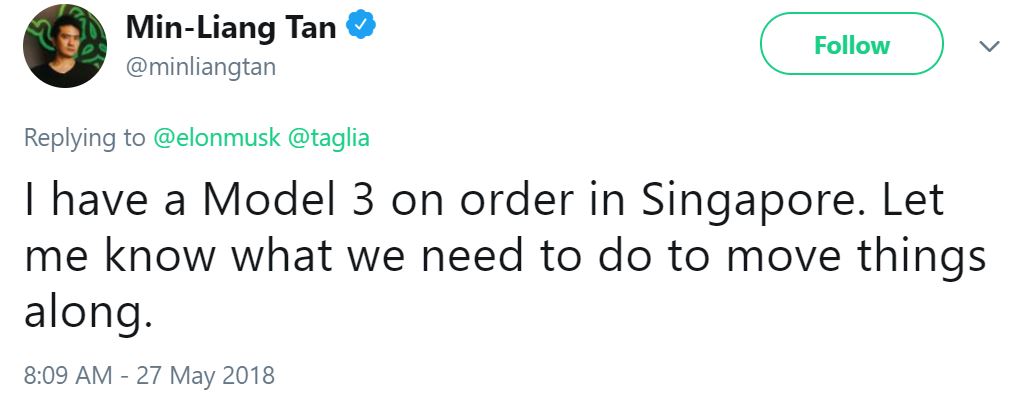The height and width of the screenshot is (401, 1012).
Task: Expand the tweet options chevron
Action: point(989,47)
